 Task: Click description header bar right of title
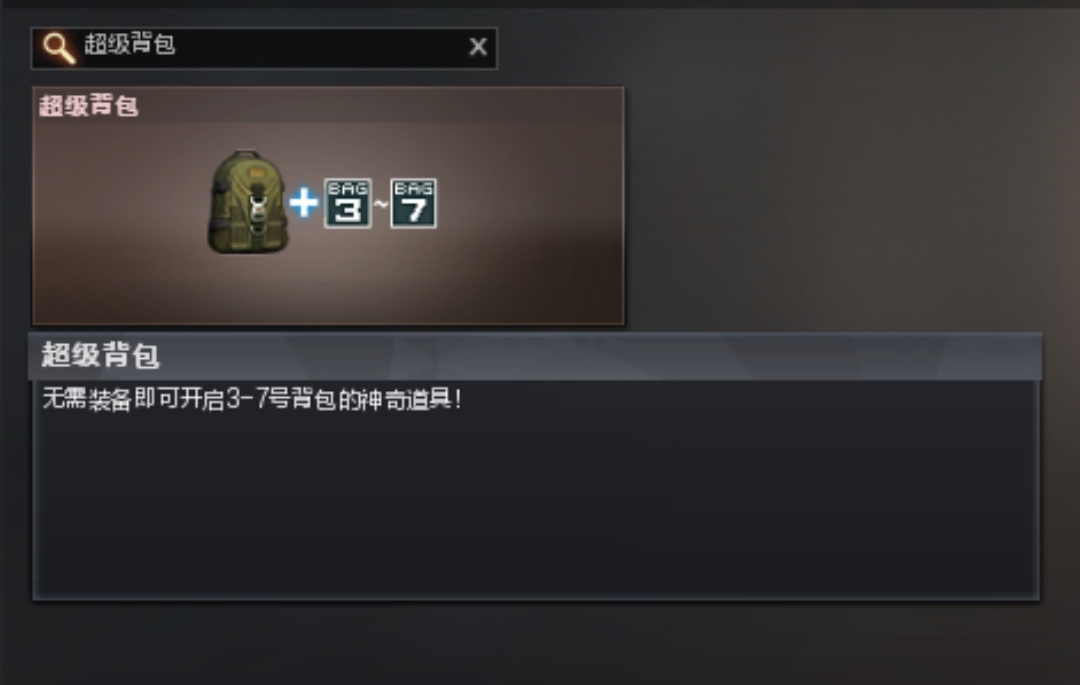(599, 356)
